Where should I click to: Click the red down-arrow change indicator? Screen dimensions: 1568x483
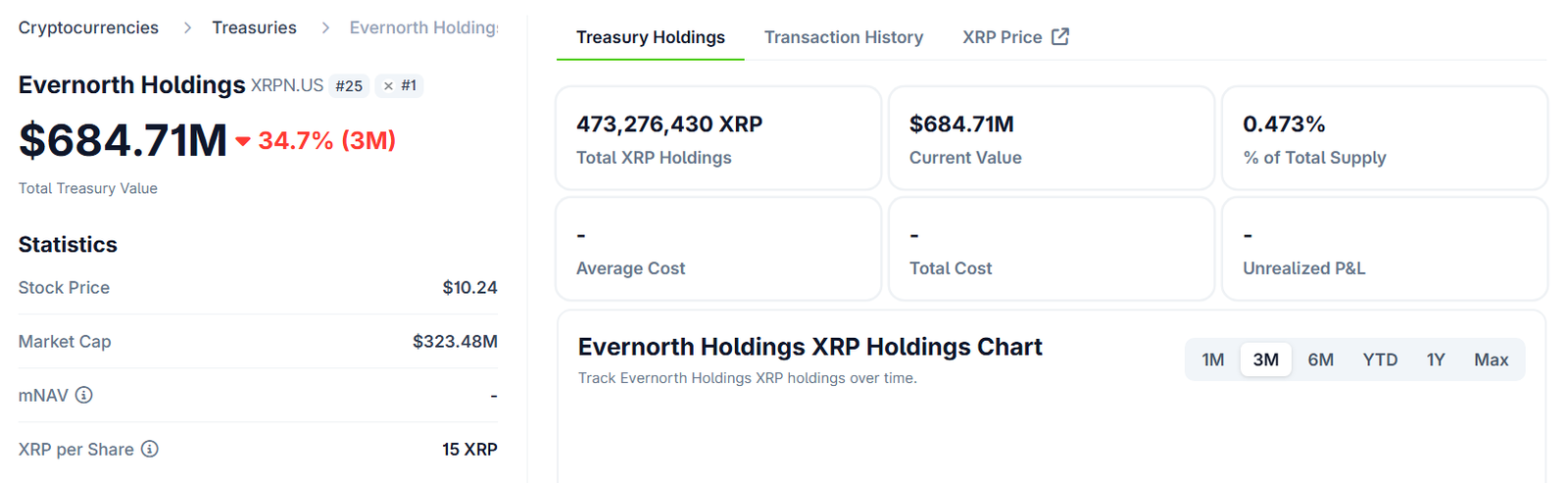point(243,141)
